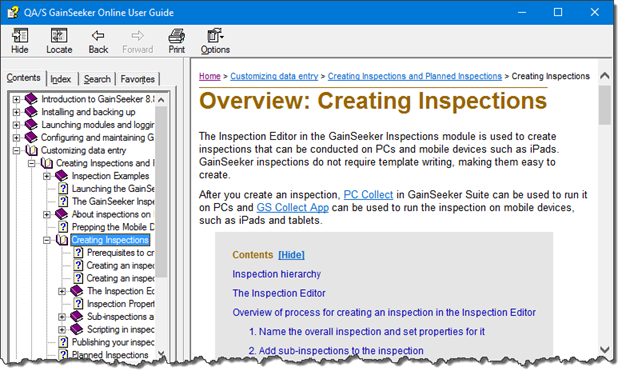Expand the Configuring and maintaining node

click(16, 138)
